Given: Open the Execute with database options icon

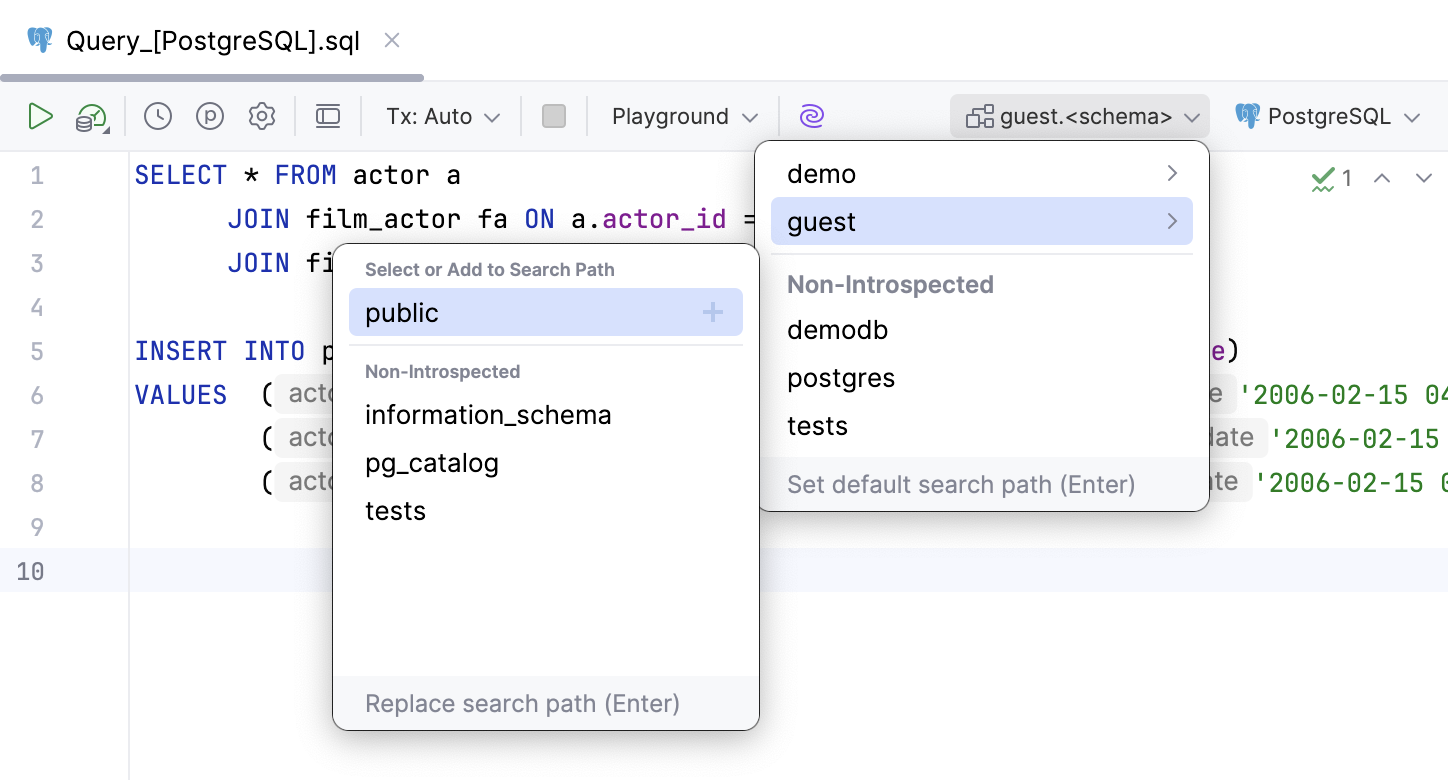Looking at the screenshot, I should [89, 116].
